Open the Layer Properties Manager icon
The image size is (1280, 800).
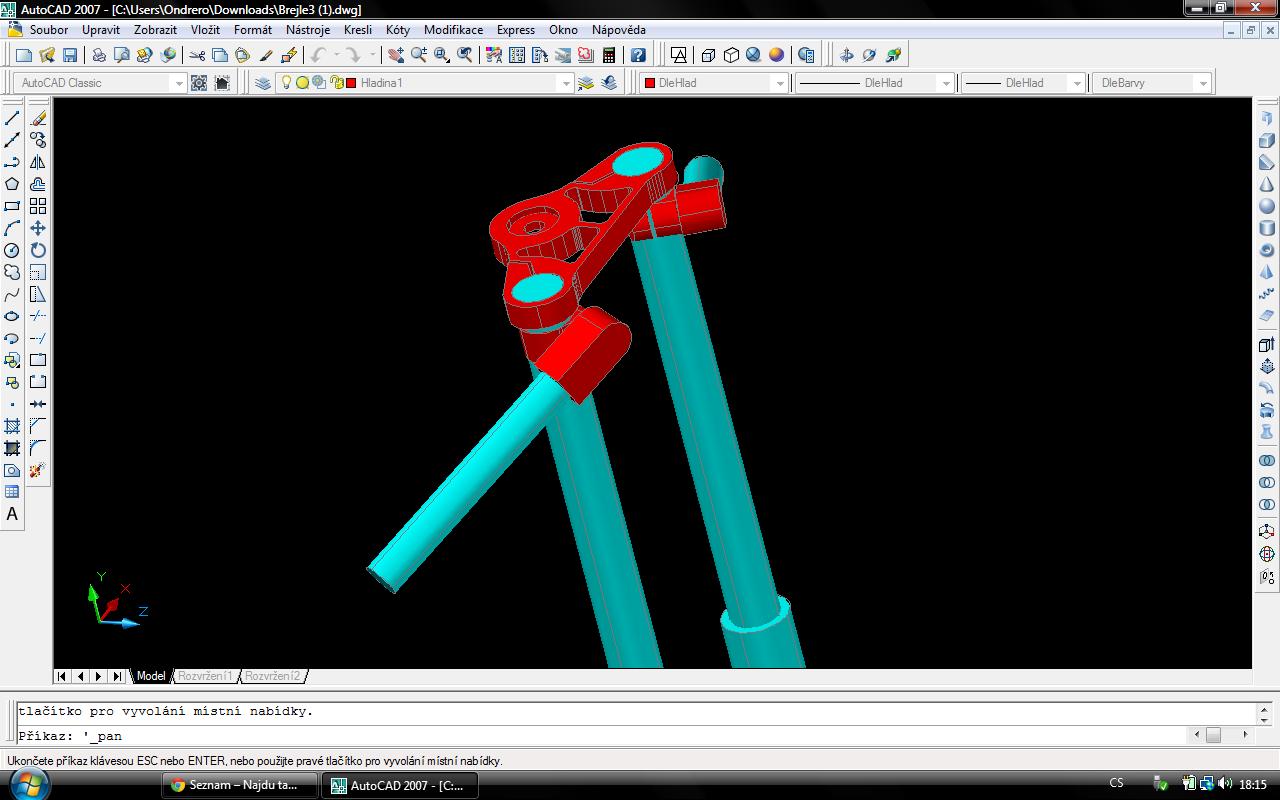point(263,83)
